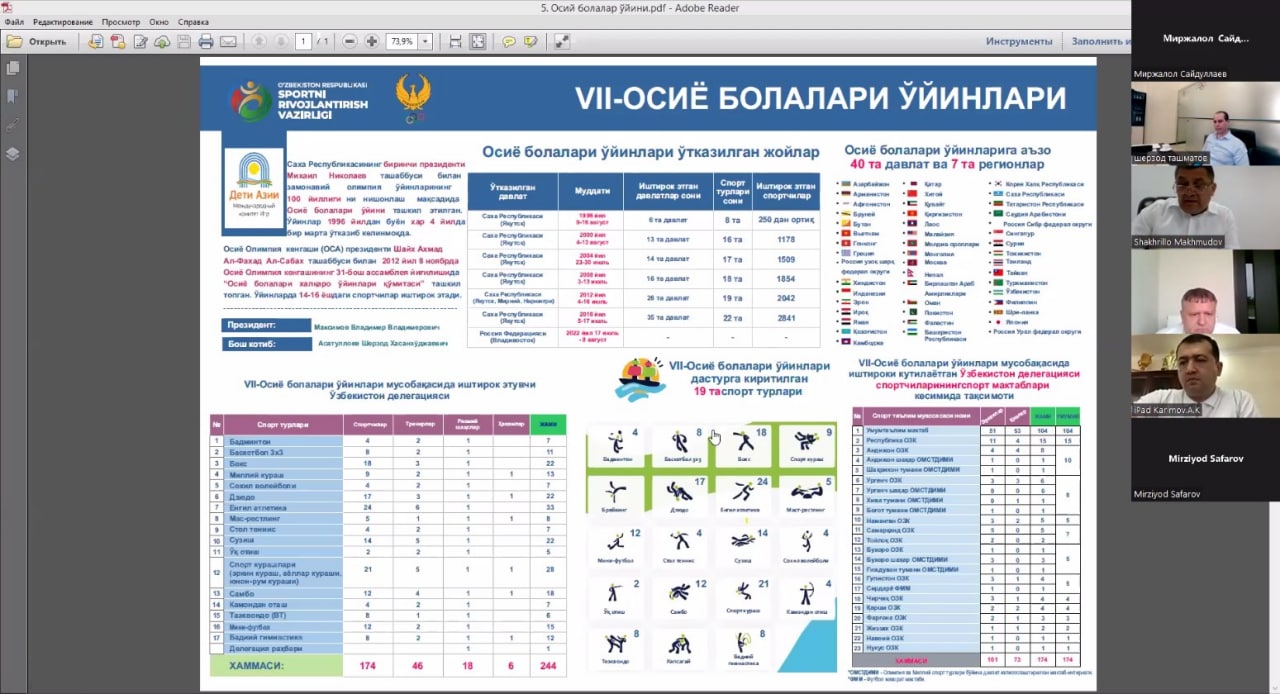Screen dimensions: 1280x694
Task: Open the Bookmarks side panel
Action: [13, 97]
